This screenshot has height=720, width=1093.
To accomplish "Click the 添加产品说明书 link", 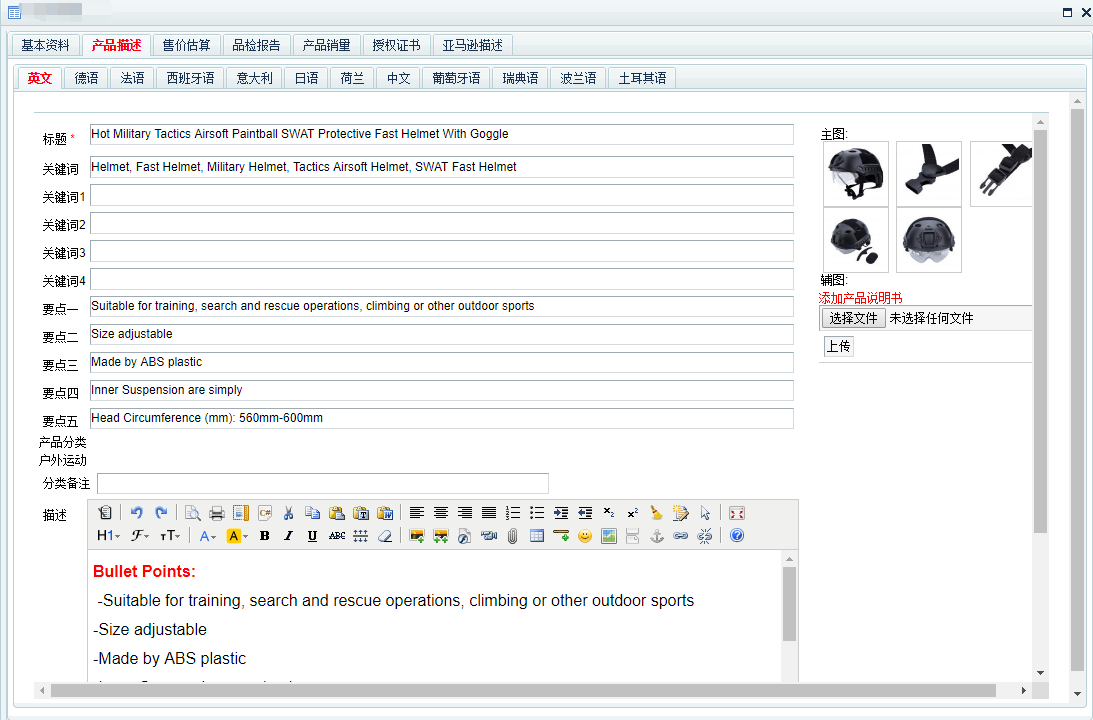I will point(860,298).
